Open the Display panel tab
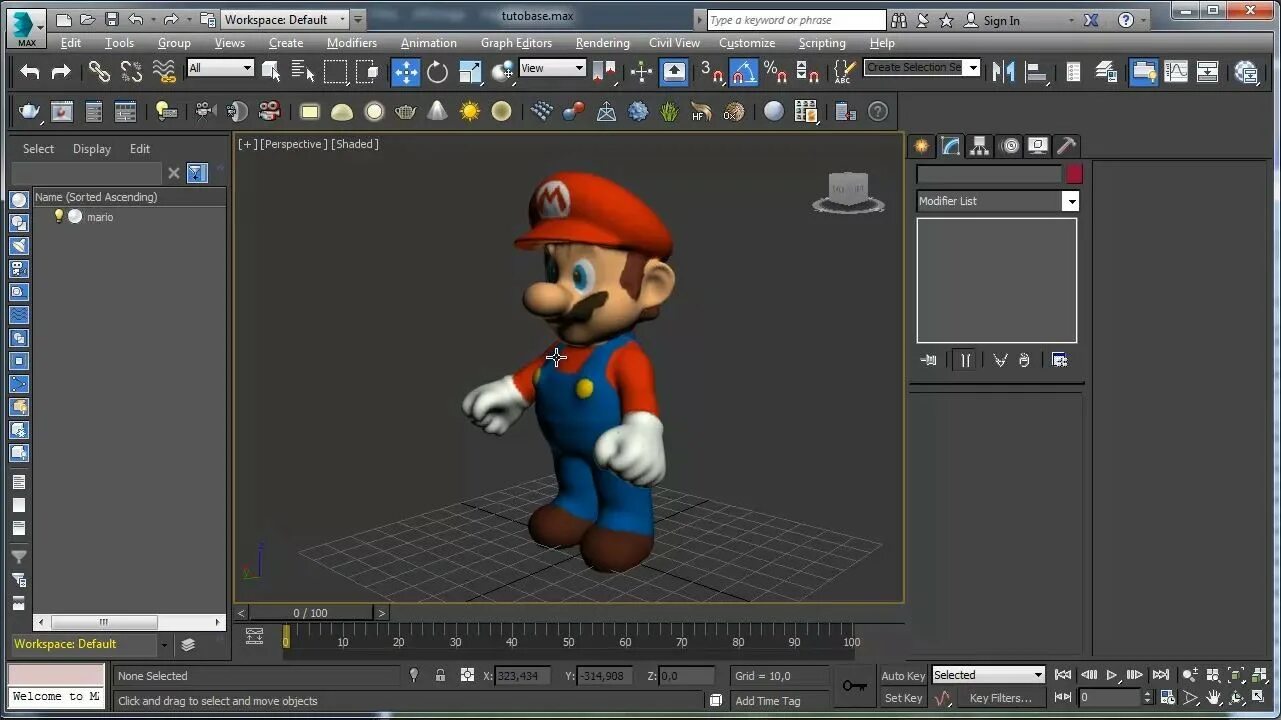 coord(1038,146)
